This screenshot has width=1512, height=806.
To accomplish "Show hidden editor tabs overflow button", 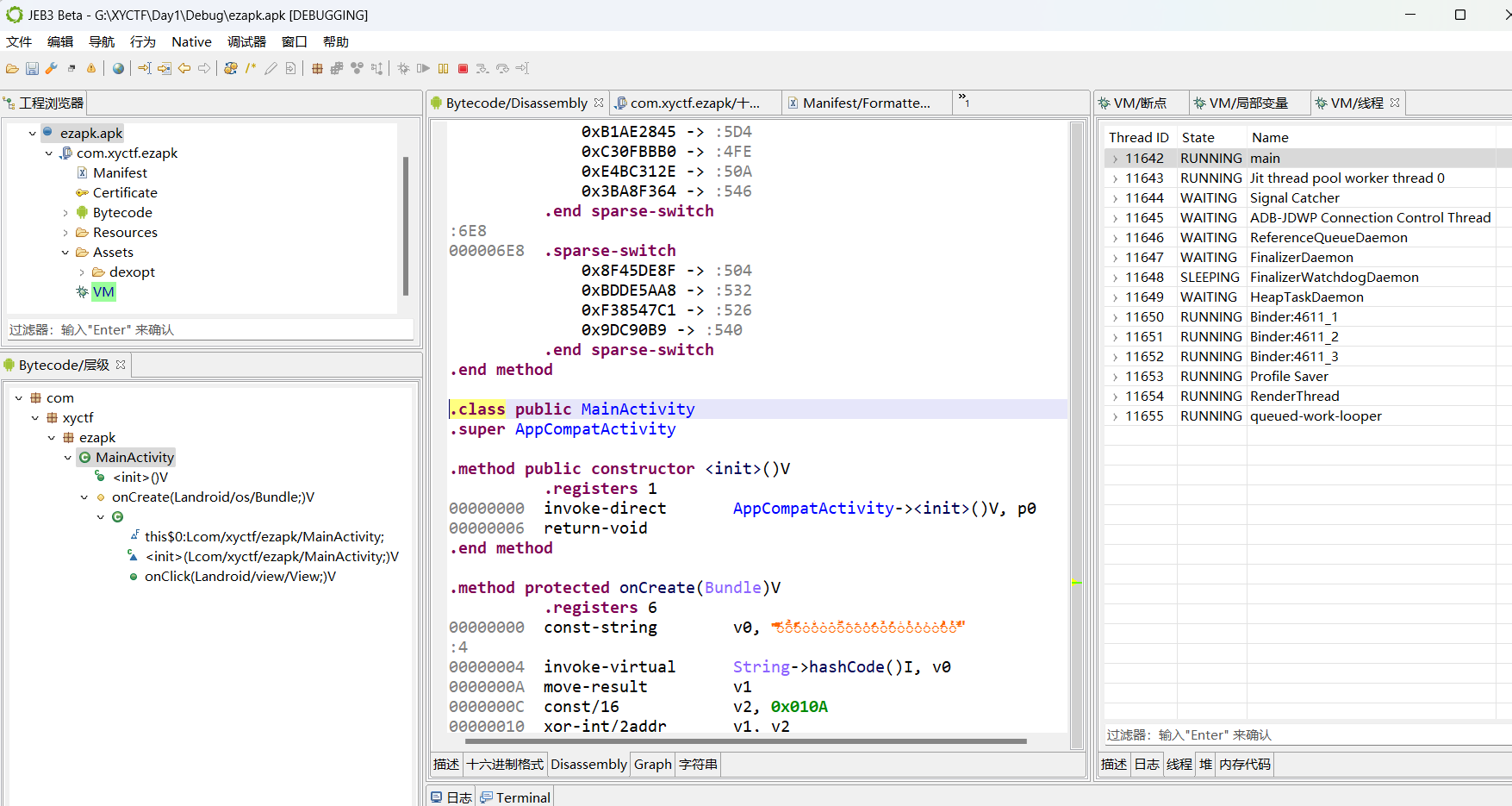I will (x=964, y=101).
